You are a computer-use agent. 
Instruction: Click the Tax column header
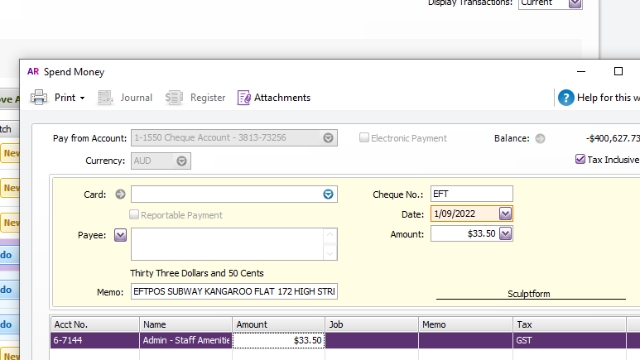pos(569,324)
